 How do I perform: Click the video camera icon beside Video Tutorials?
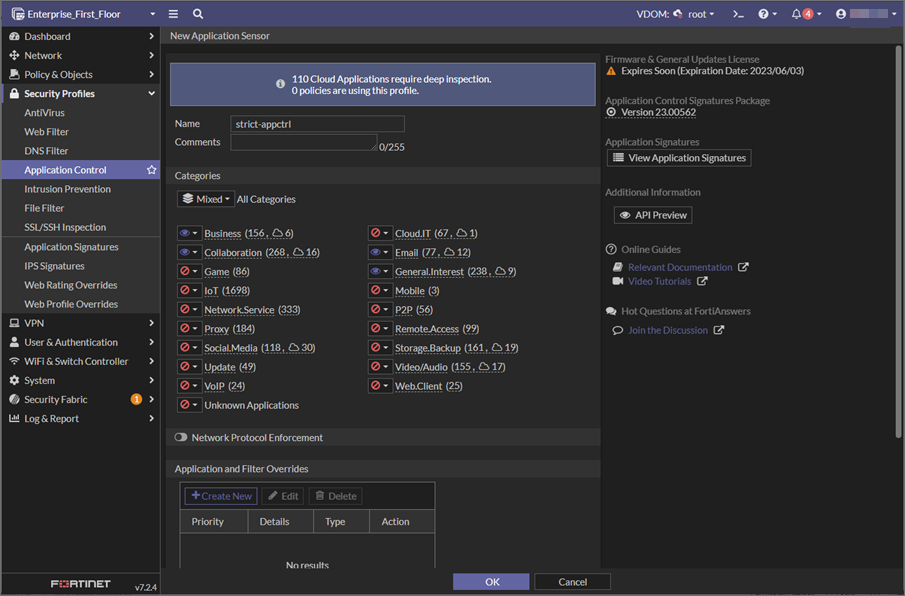(x=620, y=281)
